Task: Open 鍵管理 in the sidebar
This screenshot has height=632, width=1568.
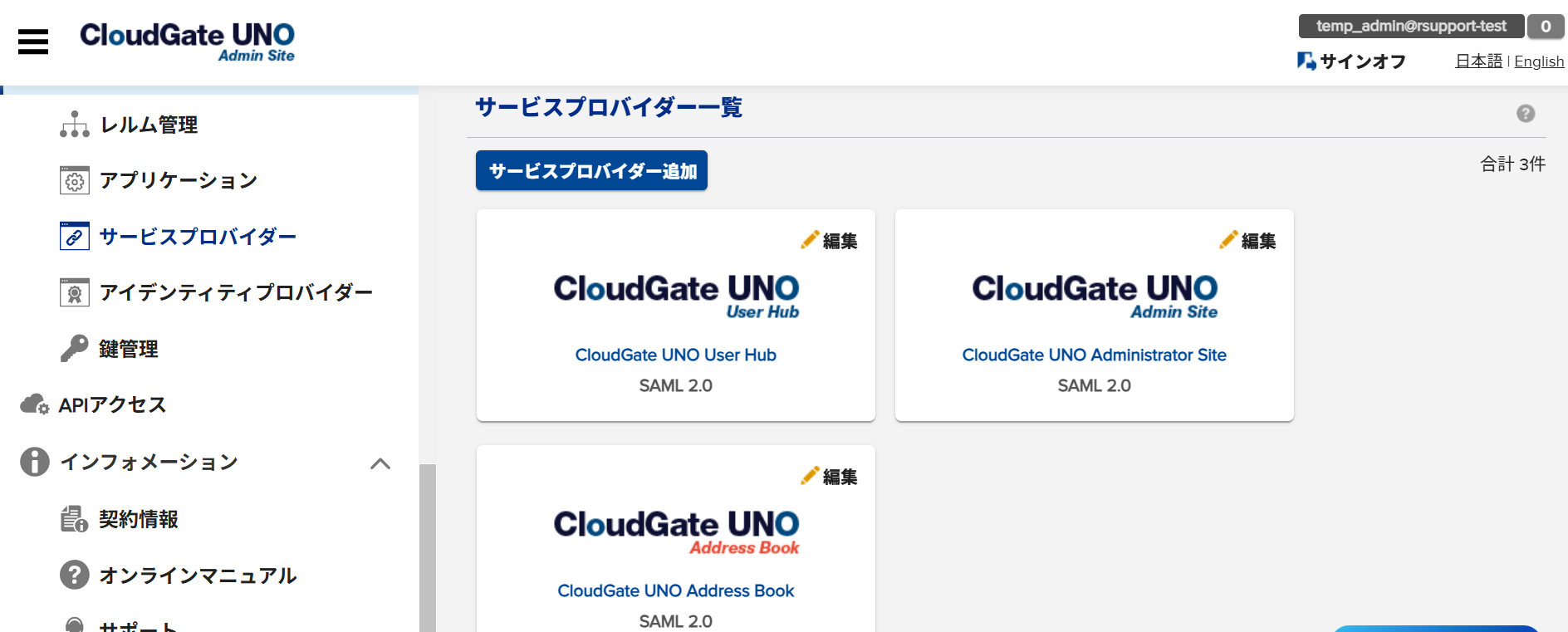Action: pyautogui.click(x=129, y=349)
